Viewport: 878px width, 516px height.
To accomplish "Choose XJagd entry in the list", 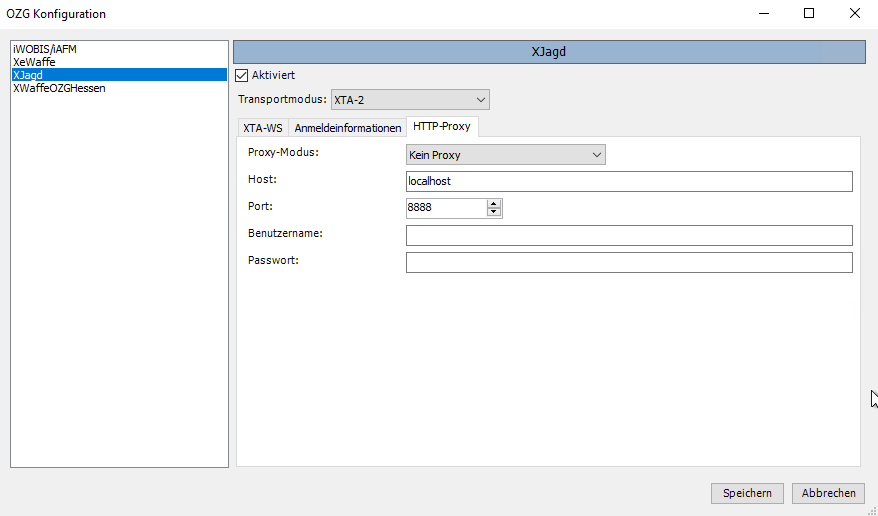I will (28, 75).
